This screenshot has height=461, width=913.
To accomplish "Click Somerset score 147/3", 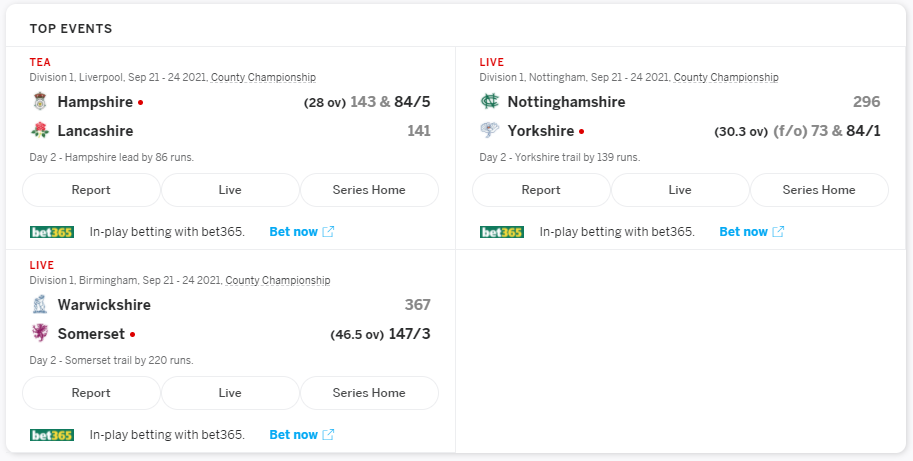I will click(409, 334).
